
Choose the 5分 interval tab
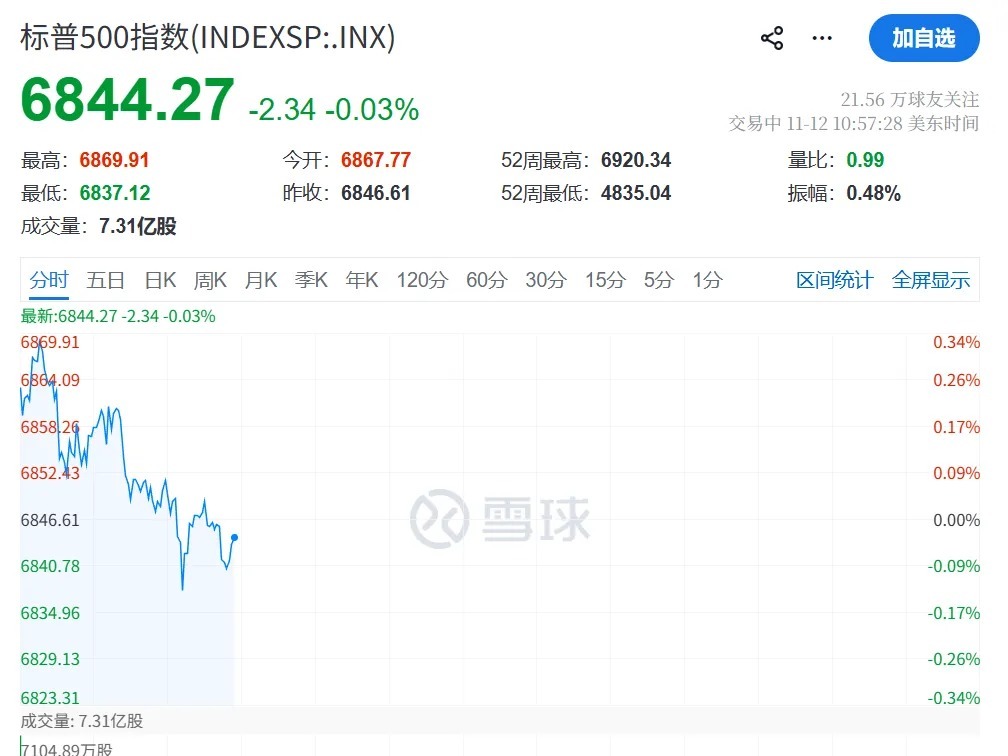click(659, 280)
